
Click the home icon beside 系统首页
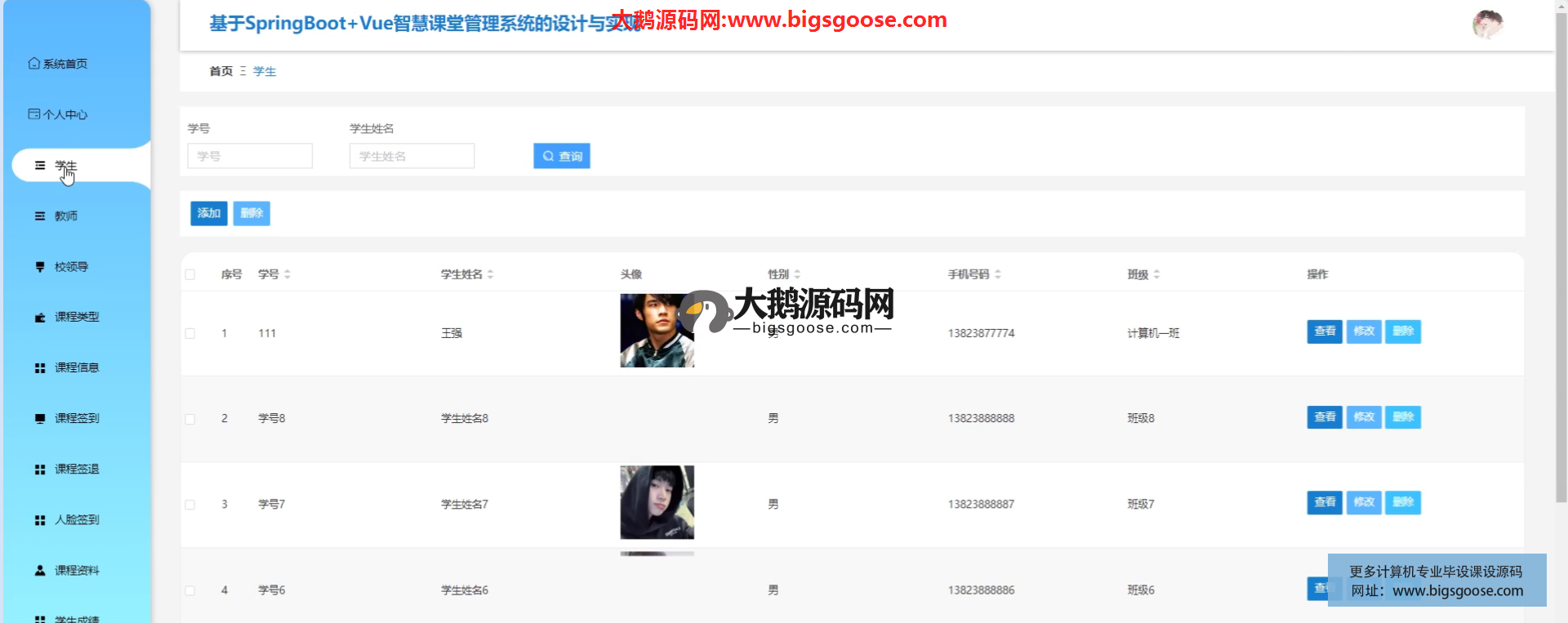(33, 64)
